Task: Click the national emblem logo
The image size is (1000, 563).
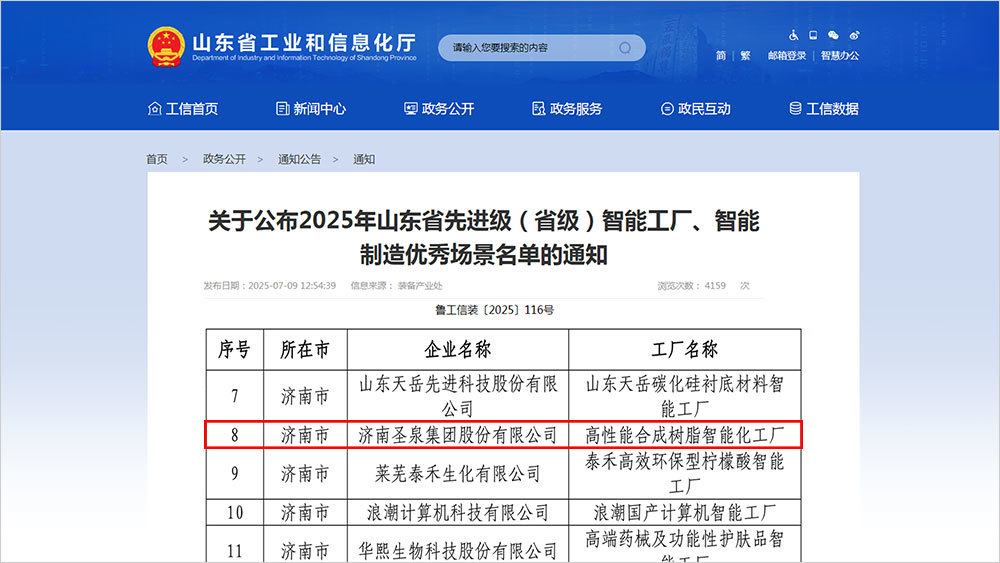Action: coord(166,47)
